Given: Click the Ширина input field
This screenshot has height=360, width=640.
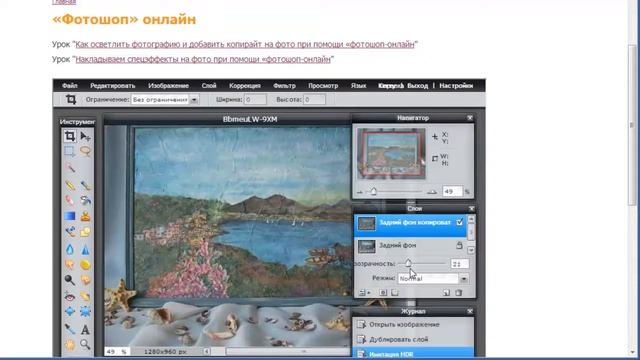Looking at the screenshot, I should [x=255, y=100].
